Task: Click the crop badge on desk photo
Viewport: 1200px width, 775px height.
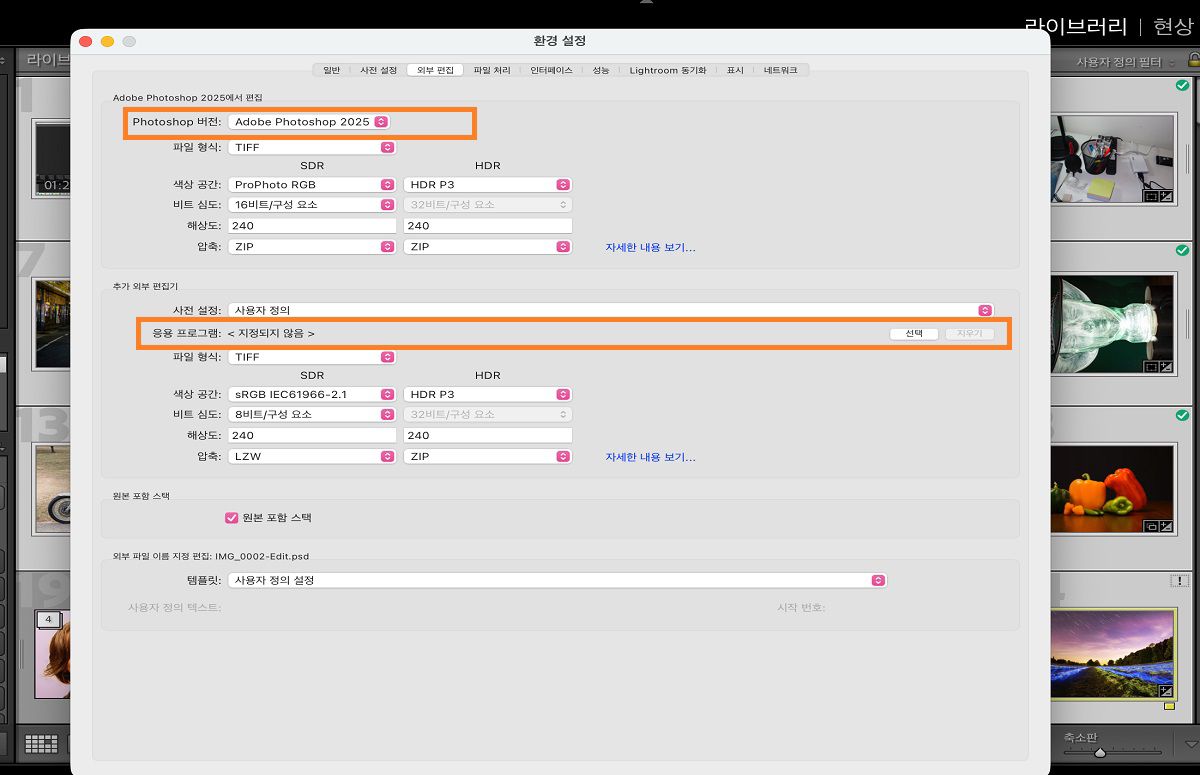Action: (x=1151, y=196)
